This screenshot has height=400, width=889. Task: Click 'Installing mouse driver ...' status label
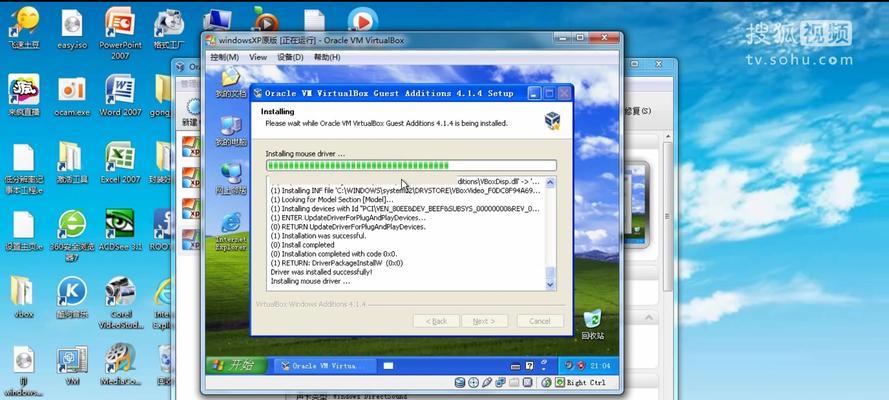(305, 154)
